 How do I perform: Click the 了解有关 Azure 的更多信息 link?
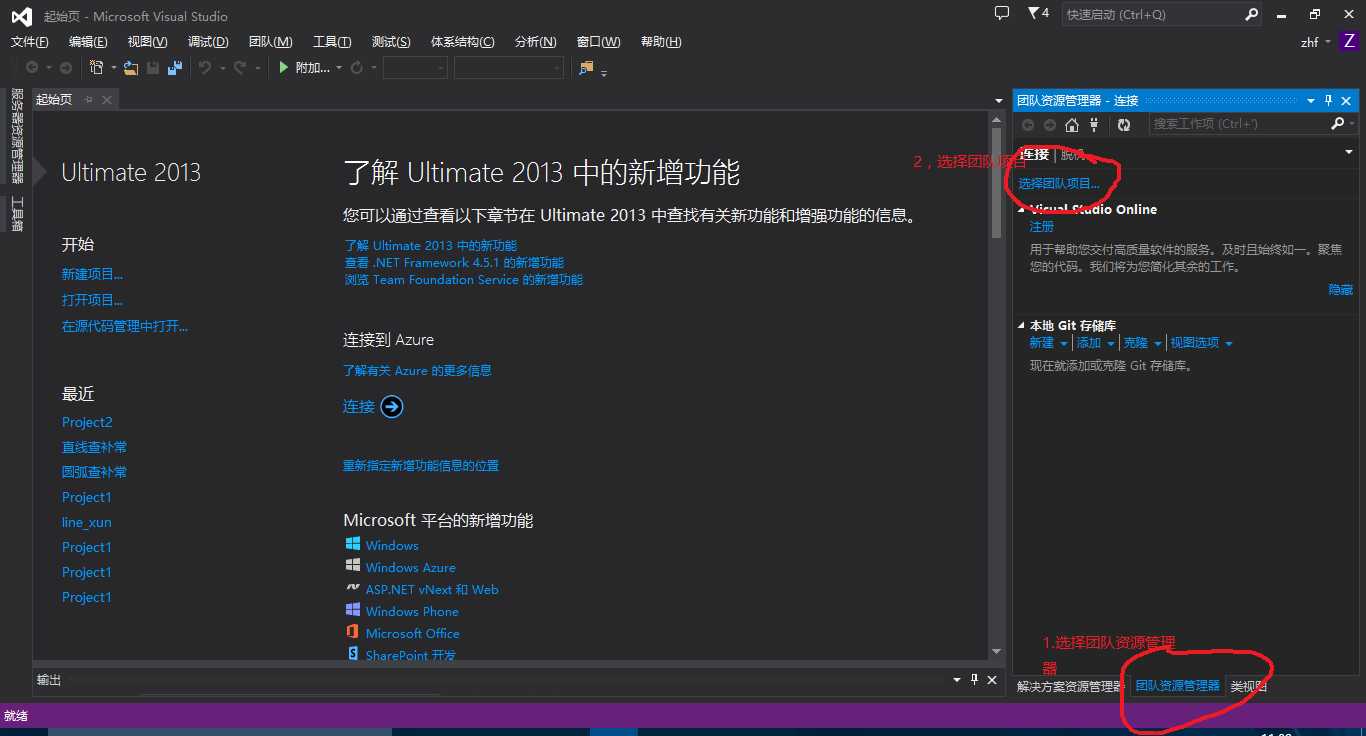417,370
